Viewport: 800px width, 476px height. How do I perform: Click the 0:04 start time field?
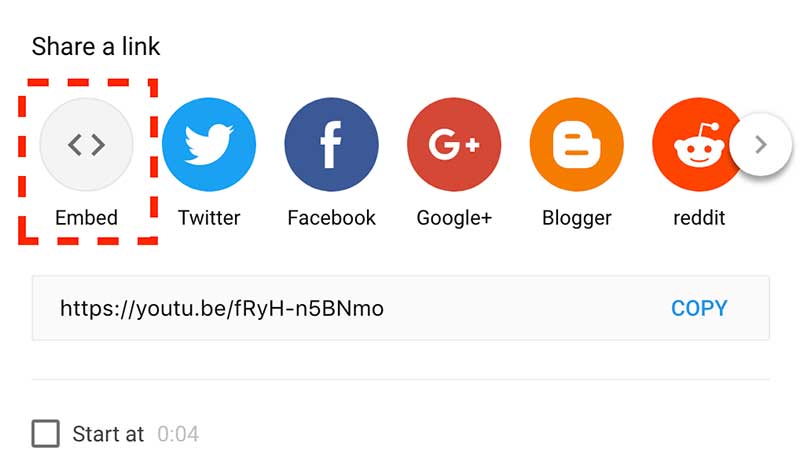pos(178,434)
